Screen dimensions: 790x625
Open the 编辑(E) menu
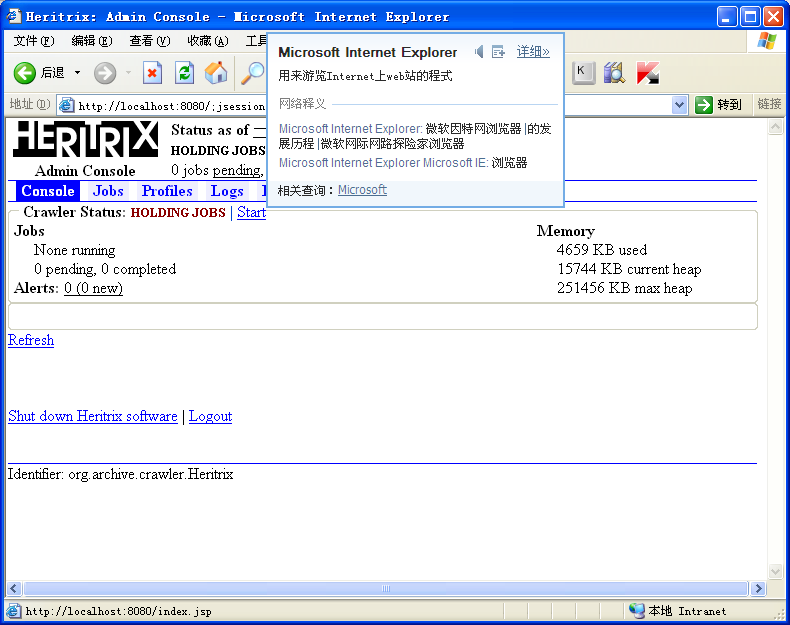[x=92, y=41]
